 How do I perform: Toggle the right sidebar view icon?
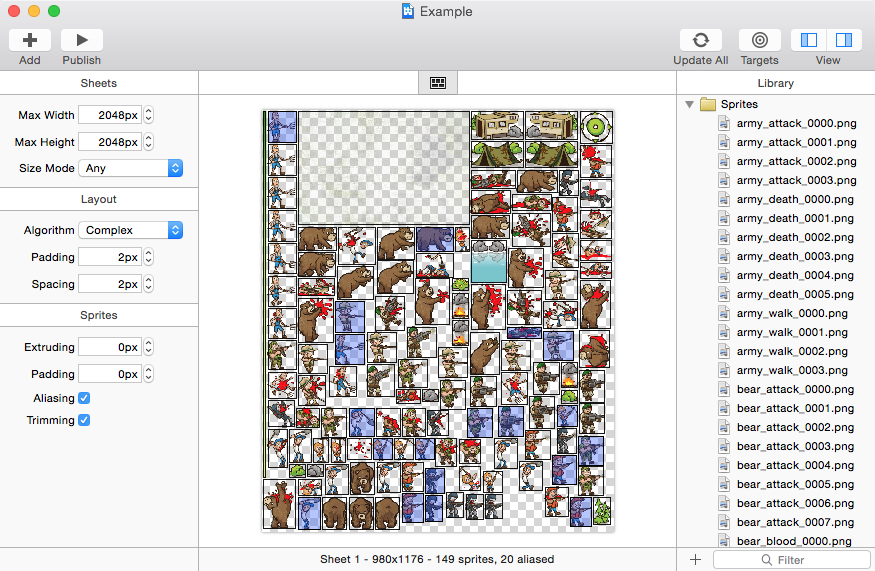click(x=844, y=40)
